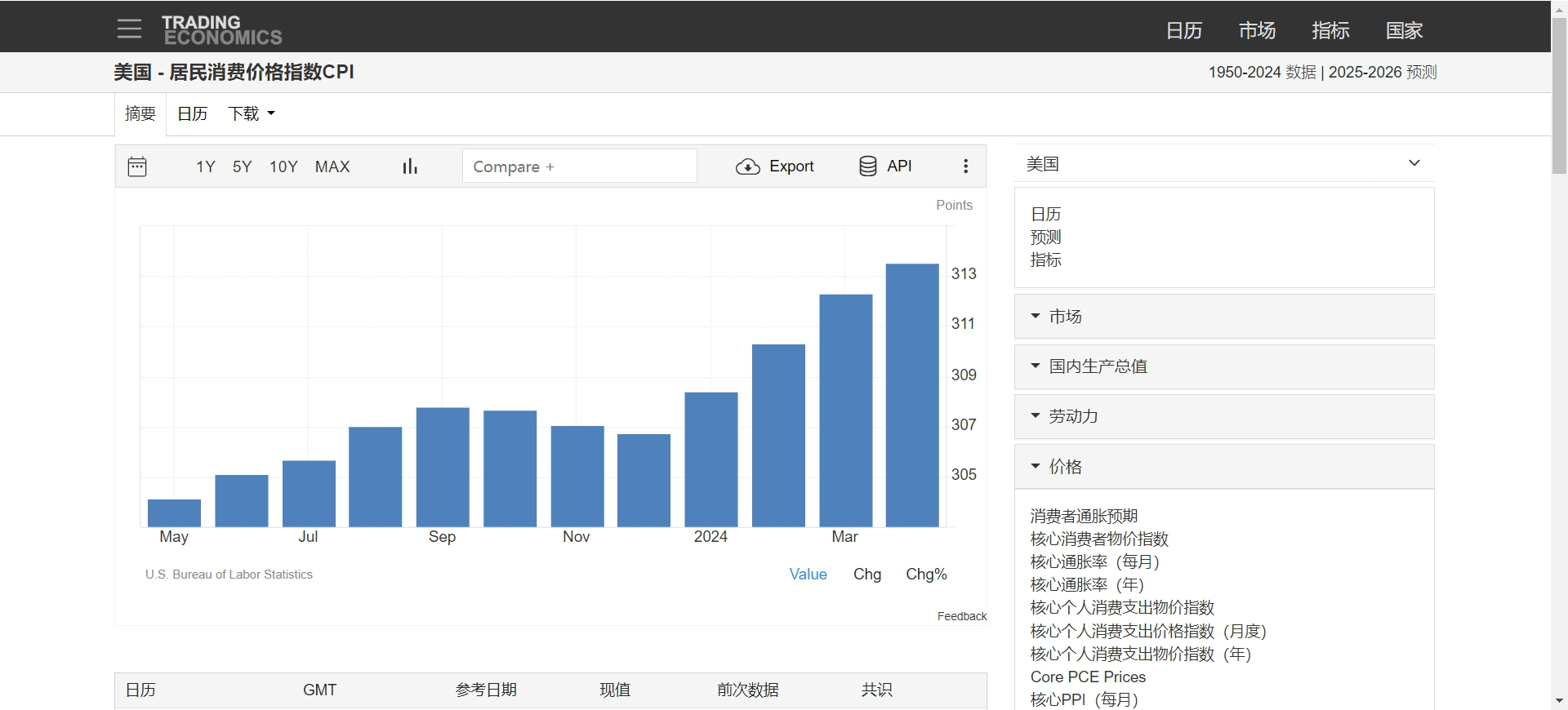Open the 下载 dropdown menu

(x=251, y=113)
